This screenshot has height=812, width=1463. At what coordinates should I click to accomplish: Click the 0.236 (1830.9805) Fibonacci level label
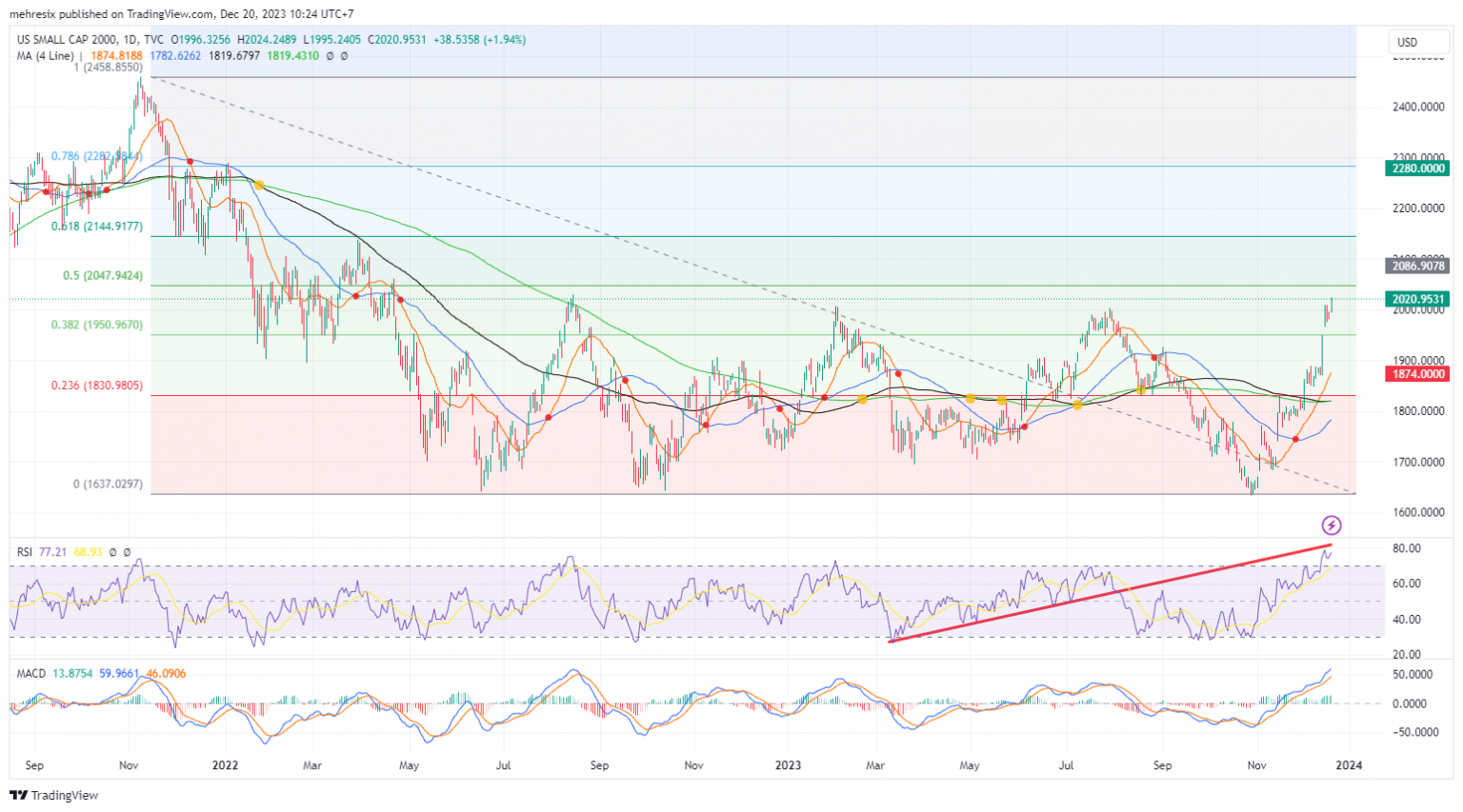97,386
